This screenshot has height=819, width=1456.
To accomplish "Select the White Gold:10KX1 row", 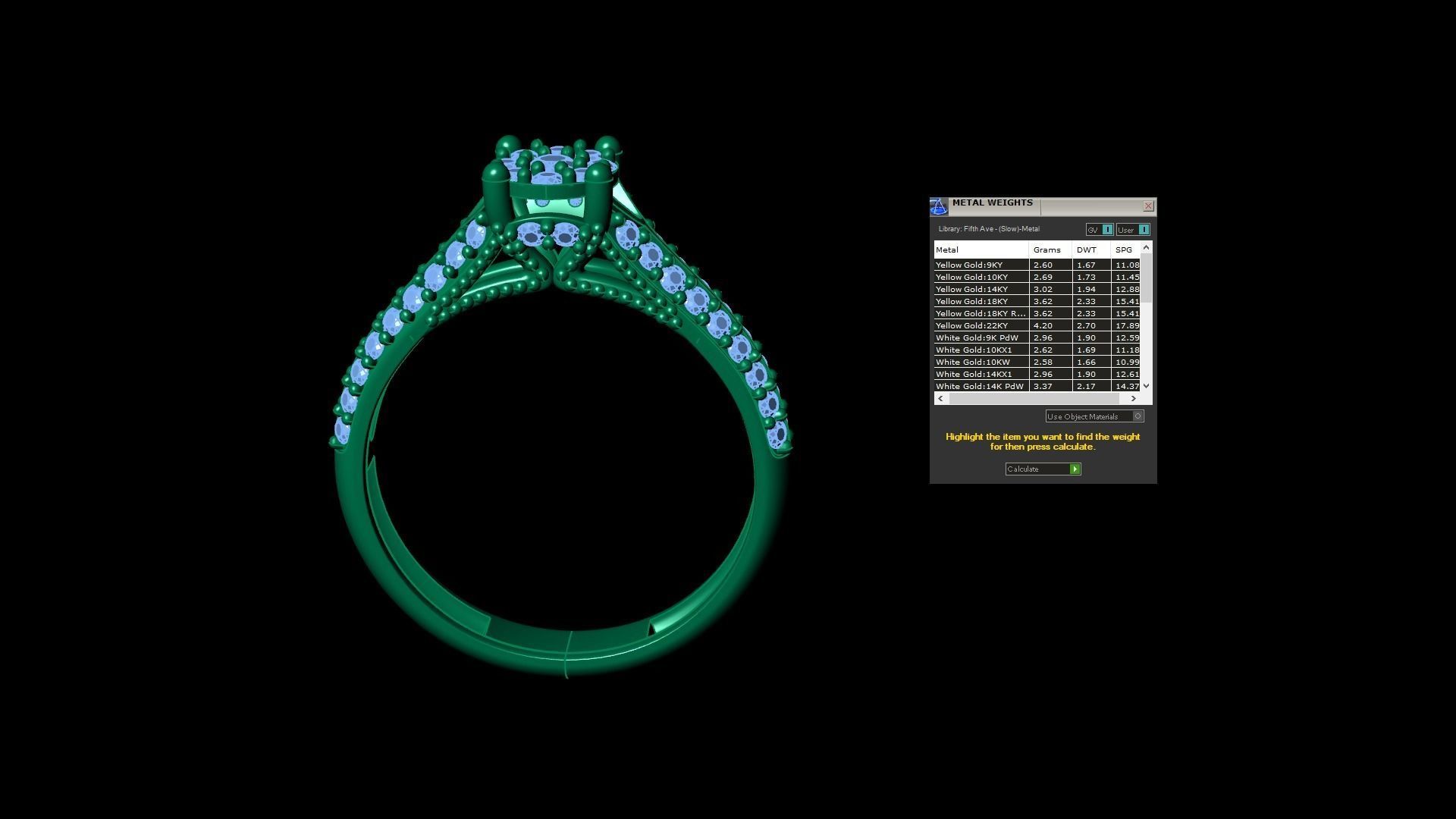I will [1037, 350].
